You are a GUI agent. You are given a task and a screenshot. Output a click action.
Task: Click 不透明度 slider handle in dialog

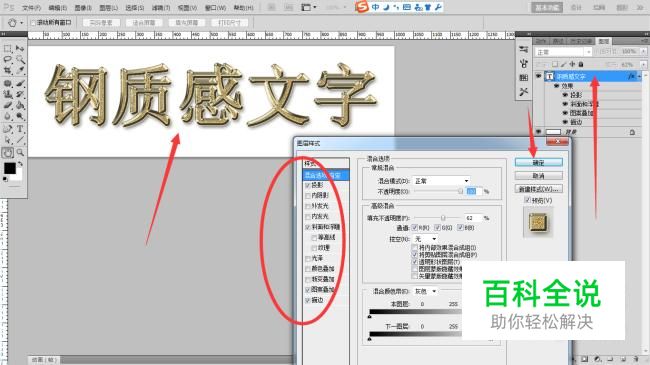pyautogui.click(x=461, y=191)
